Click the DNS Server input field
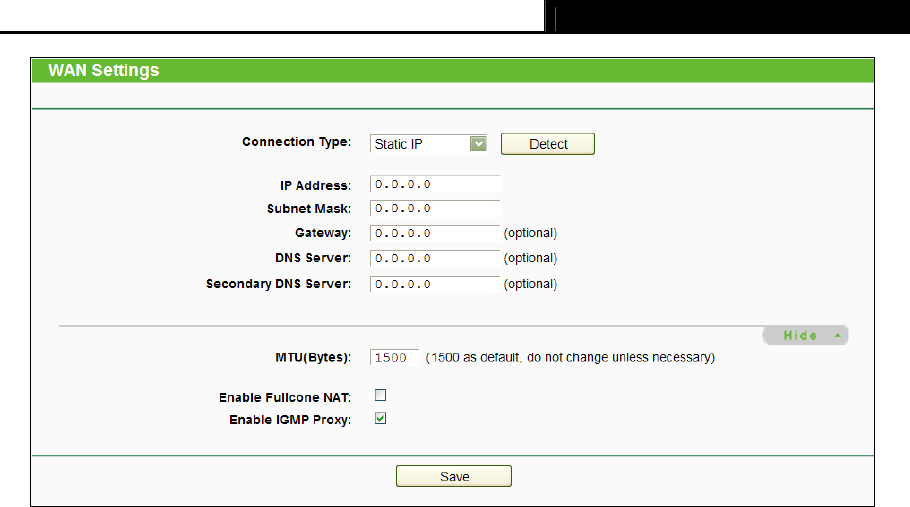 (435, 258)
